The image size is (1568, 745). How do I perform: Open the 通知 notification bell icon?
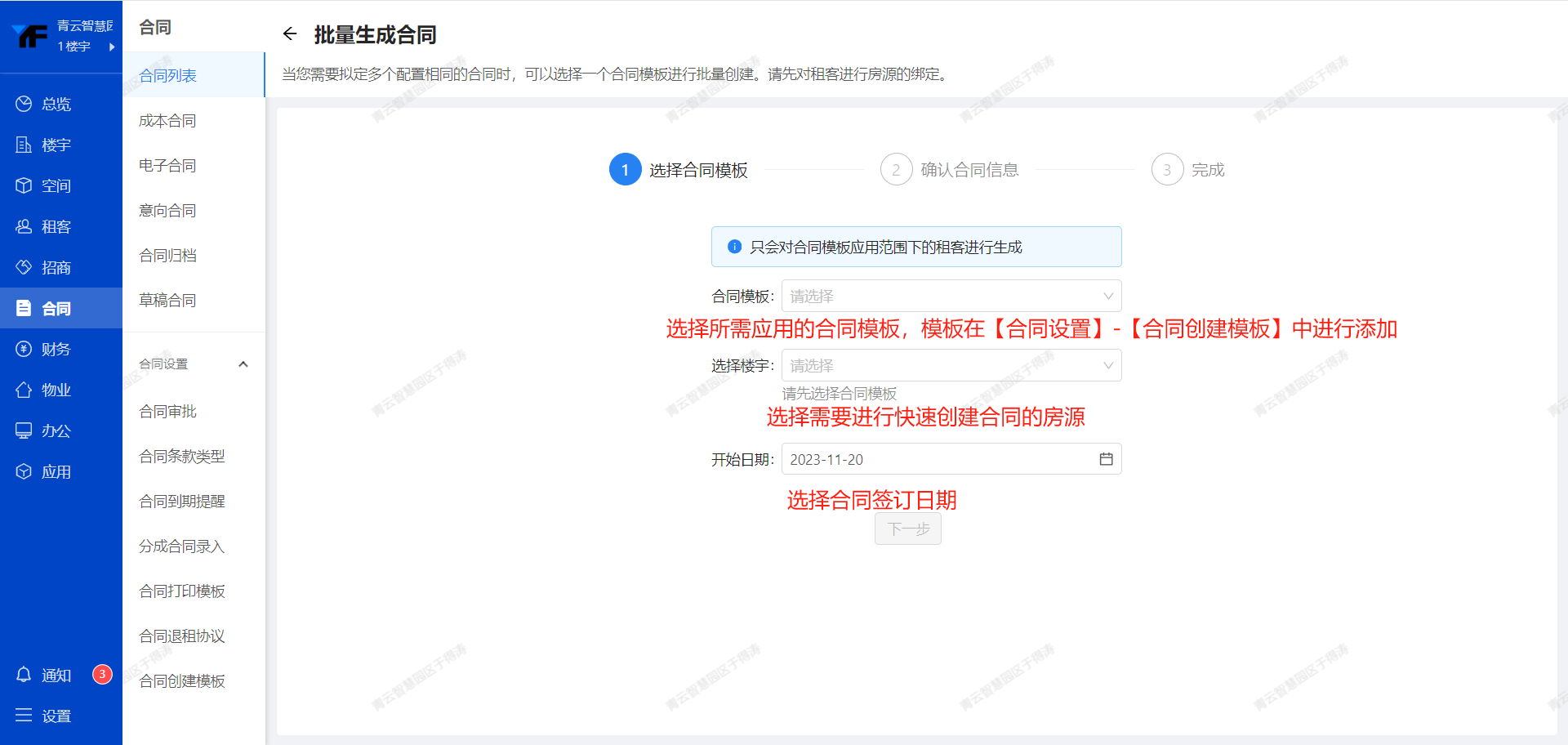pyautogui.click(x=24, y=675)
